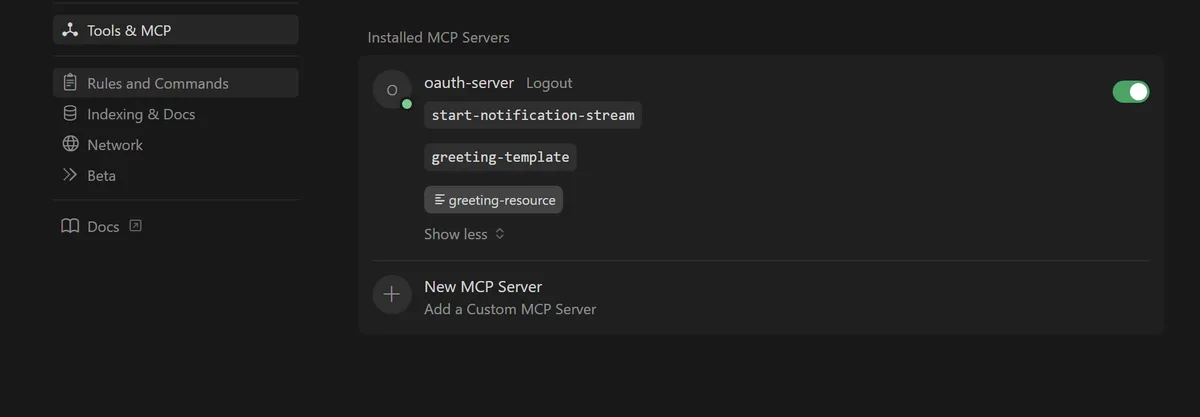This screenshot has width=1200, height=417.
Task: Click Add a Custom MCP Server text
Action: [x=510, y=309]
